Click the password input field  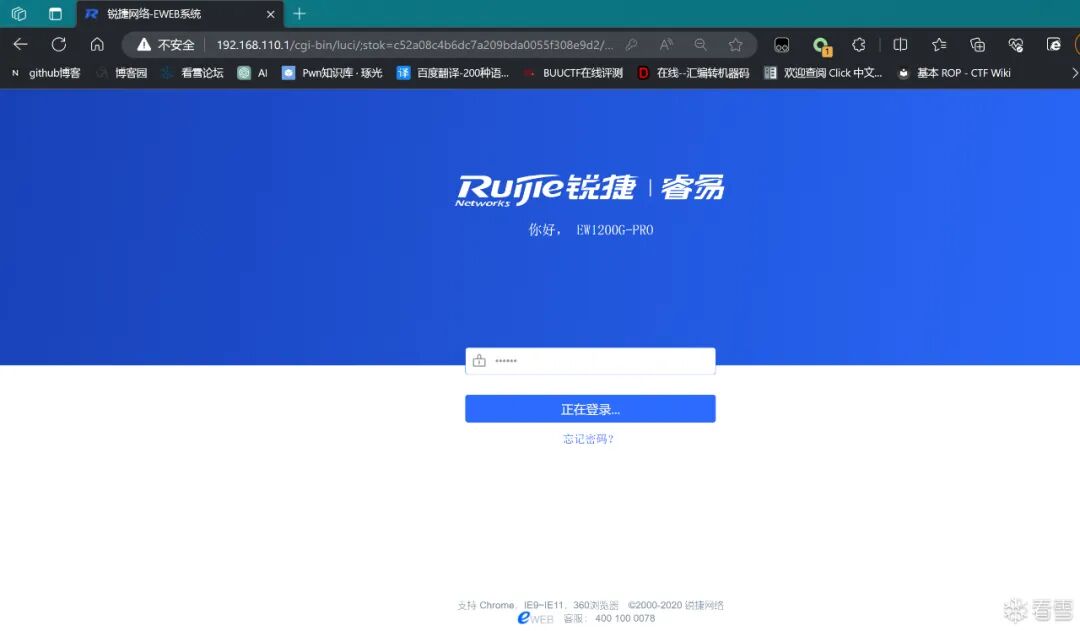590,361
